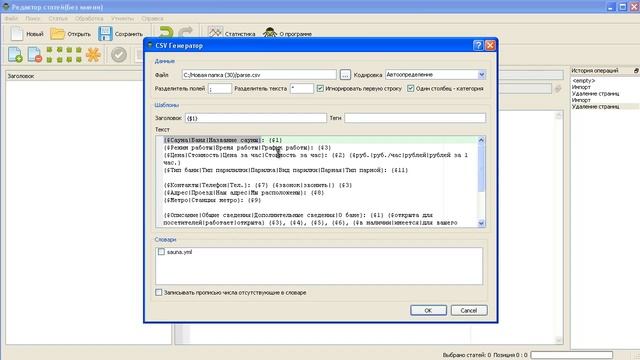The width and height of the screenshot is (640, 360).
Task: Click the Тип бани template line
Action: coord(286,170)
